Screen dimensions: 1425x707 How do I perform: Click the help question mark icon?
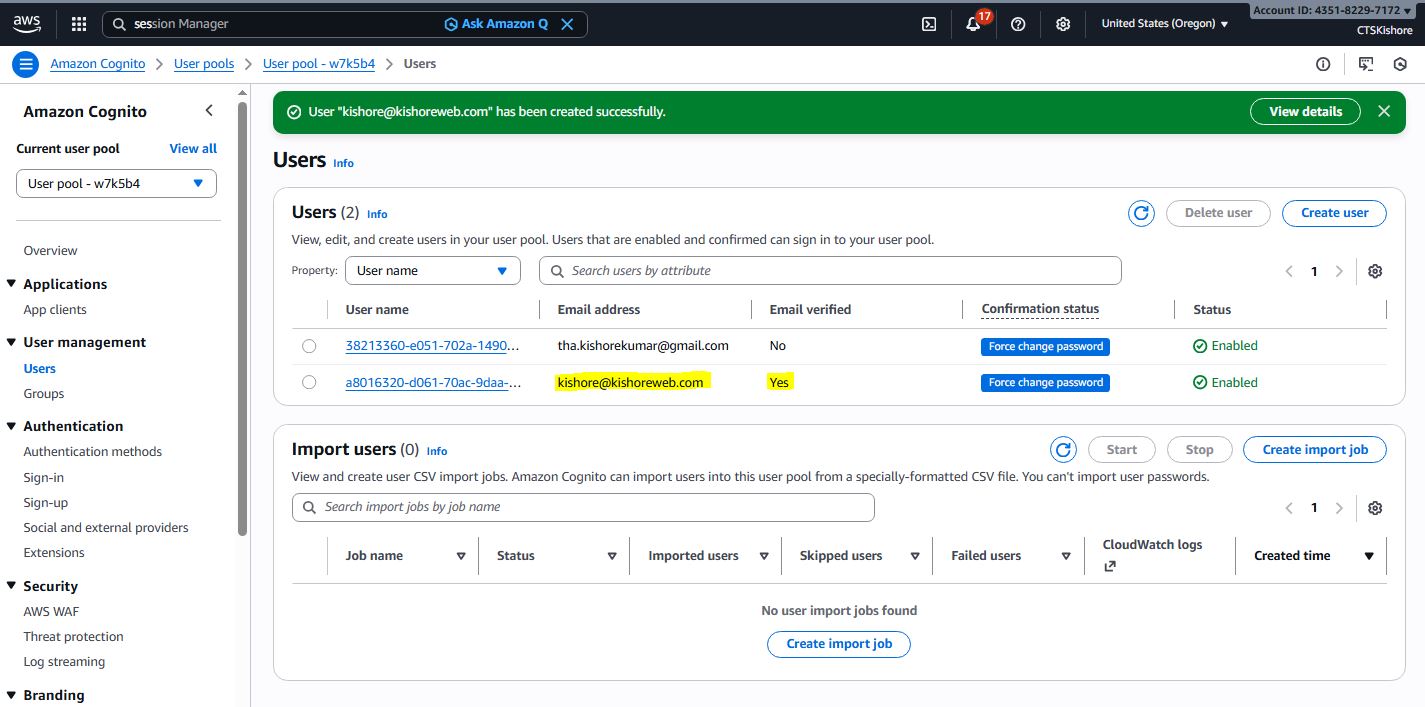point(1018,24)
